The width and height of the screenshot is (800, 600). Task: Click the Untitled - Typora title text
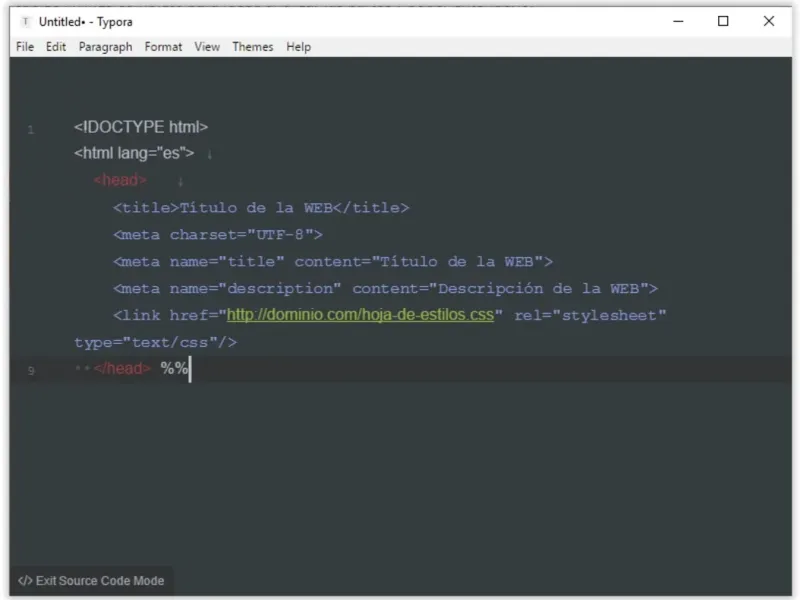[x=86, y=22]
